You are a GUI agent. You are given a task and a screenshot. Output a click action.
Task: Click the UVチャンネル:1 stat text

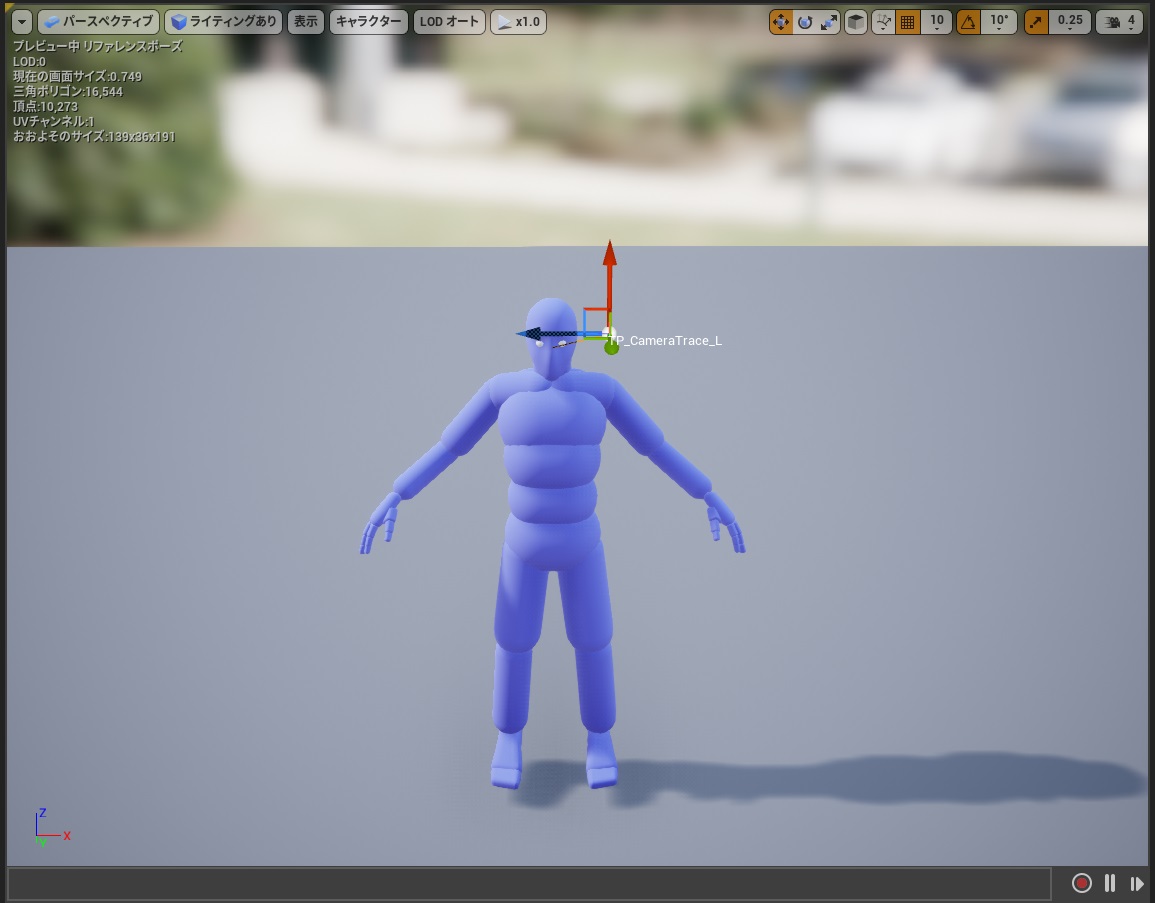54,122
